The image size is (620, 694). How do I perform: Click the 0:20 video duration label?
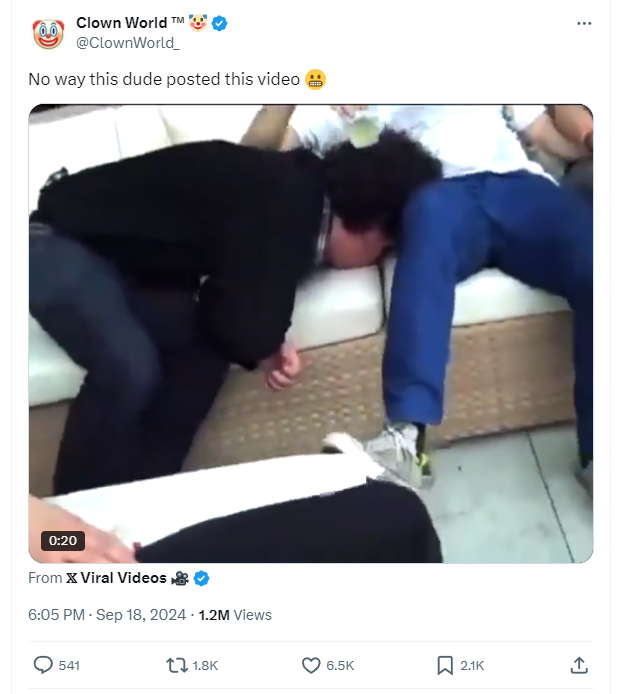pos(62,540)
